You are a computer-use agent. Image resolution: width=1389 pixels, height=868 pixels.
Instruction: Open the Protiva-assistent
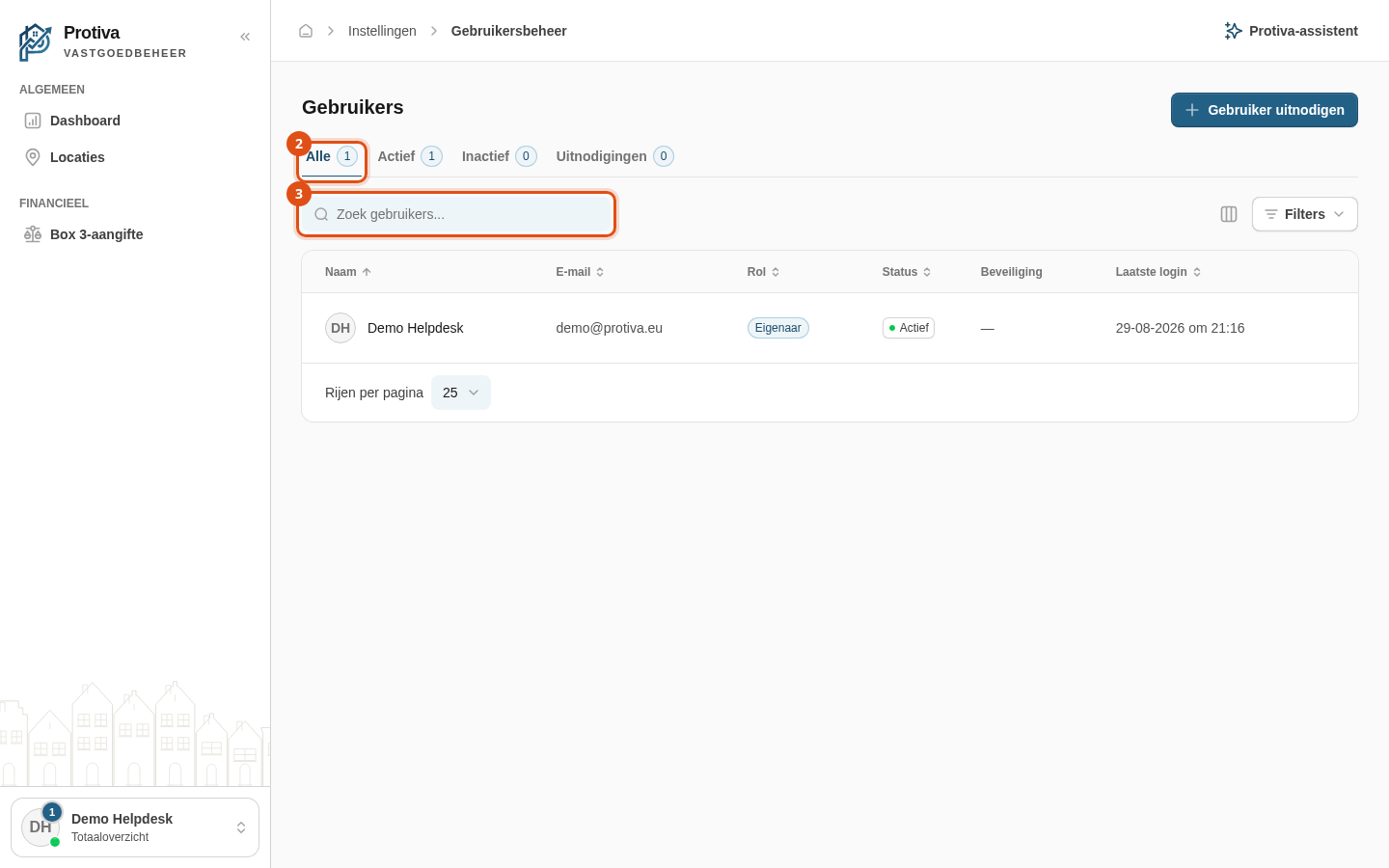pyautogui.click(x=1291, y=31)
